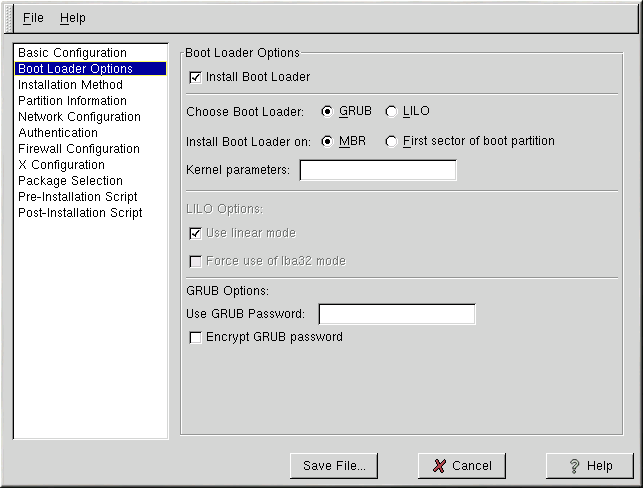Select X Configuration entry
The image size is (643, 488).
61,165
